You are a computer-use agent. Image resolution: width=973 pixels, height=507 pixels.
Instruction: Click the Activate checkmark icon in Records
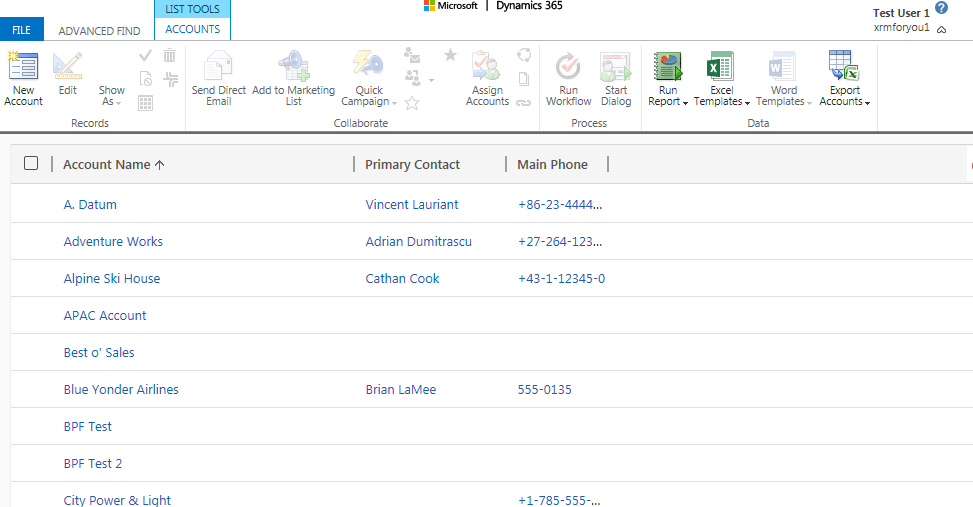pyautogui.click(x=145, y=56)
